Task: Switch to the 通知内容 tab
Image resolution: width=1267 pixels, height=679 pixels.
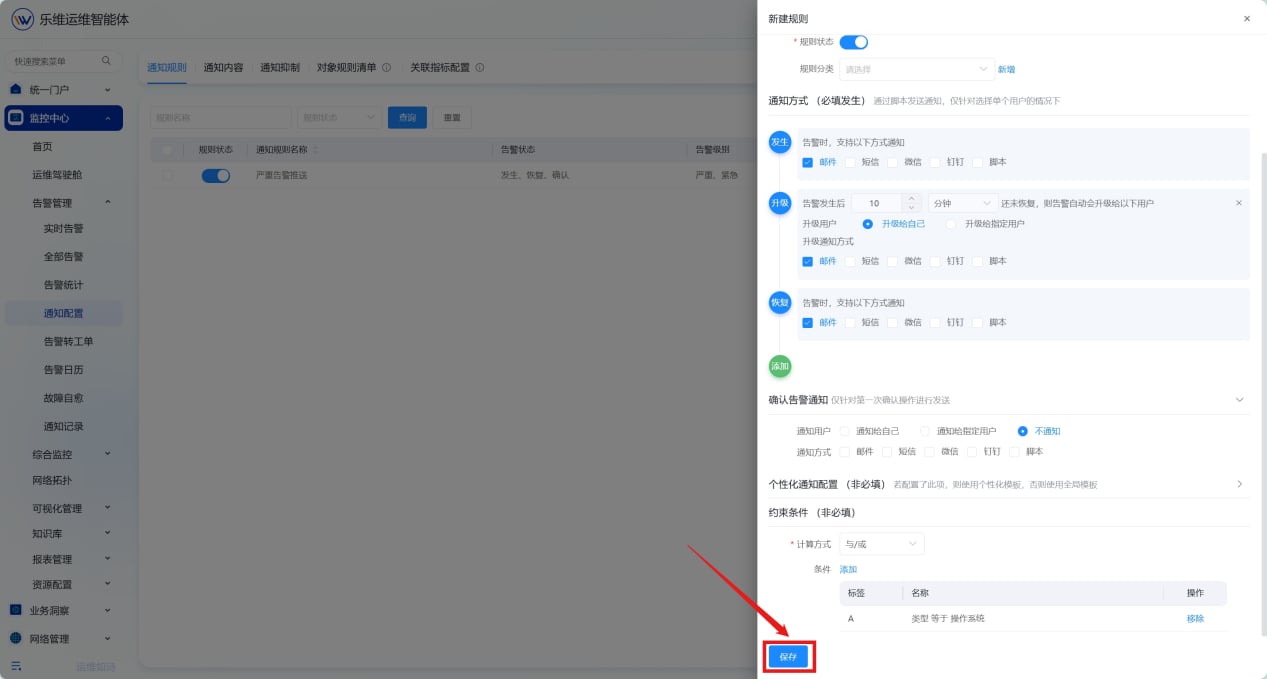Action: (223, 68)
